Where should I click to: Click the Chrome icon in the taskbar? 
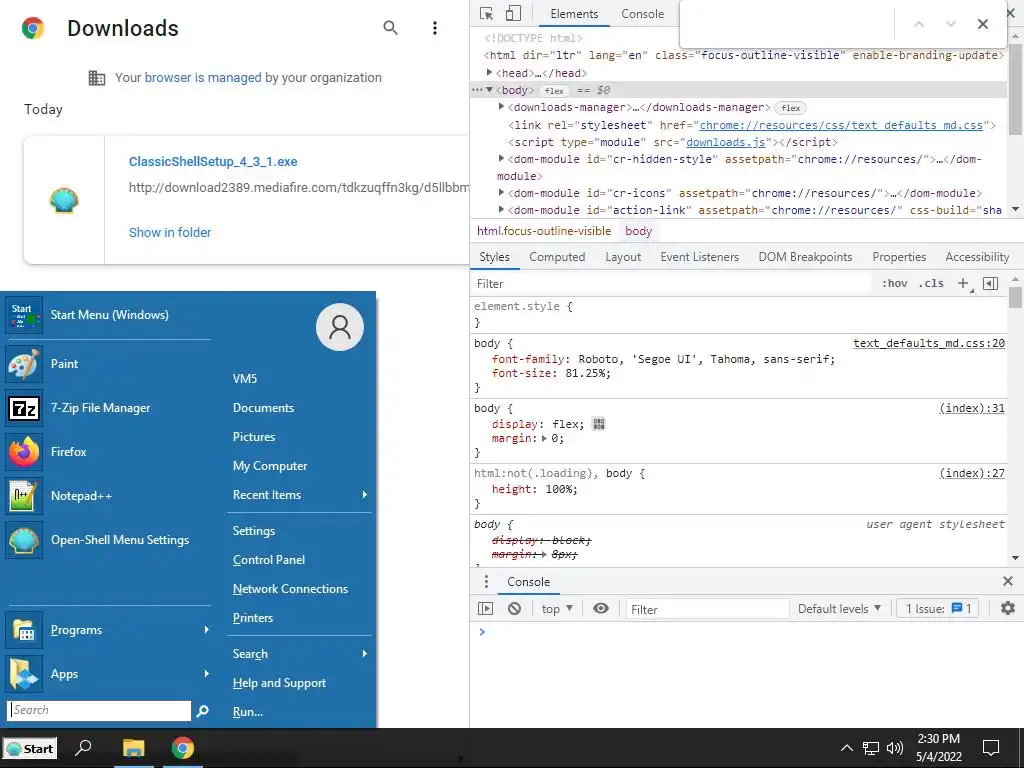tap(183, 748)
